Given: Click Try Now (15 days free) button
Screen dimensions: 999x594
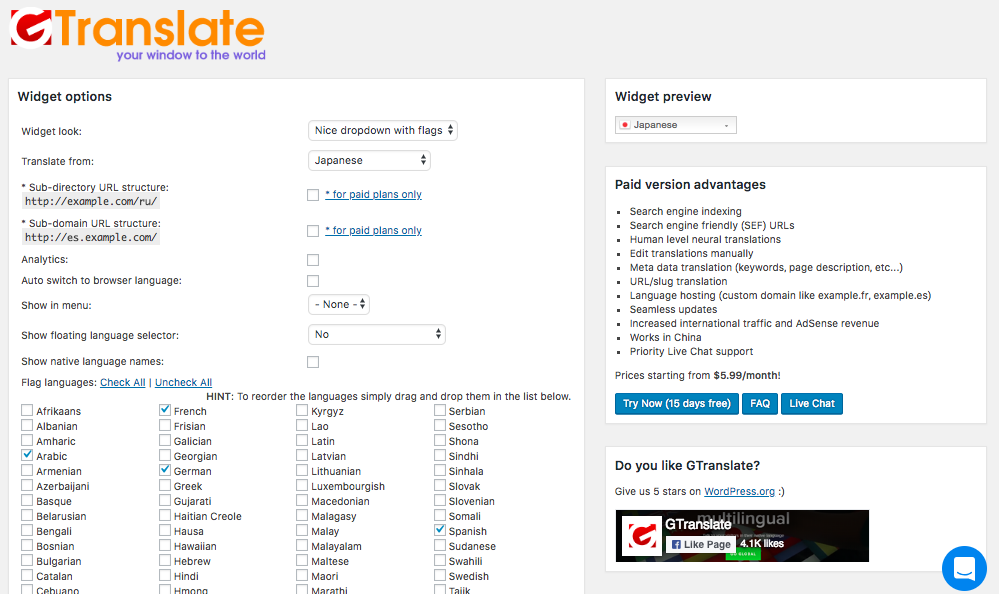Looking at the screenshot, I should click(677, 403).
